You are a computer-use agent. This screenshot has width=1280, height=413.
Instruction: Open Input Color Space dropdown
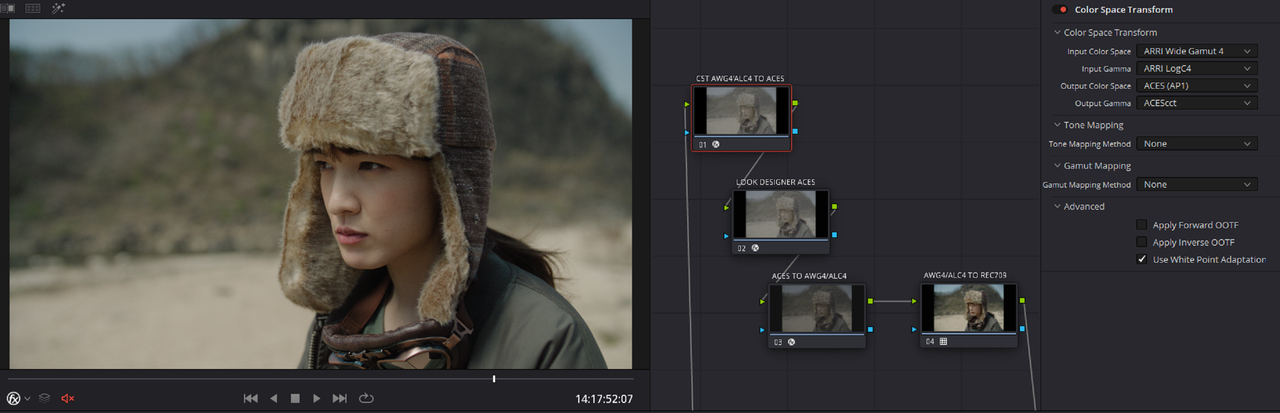1196,51
